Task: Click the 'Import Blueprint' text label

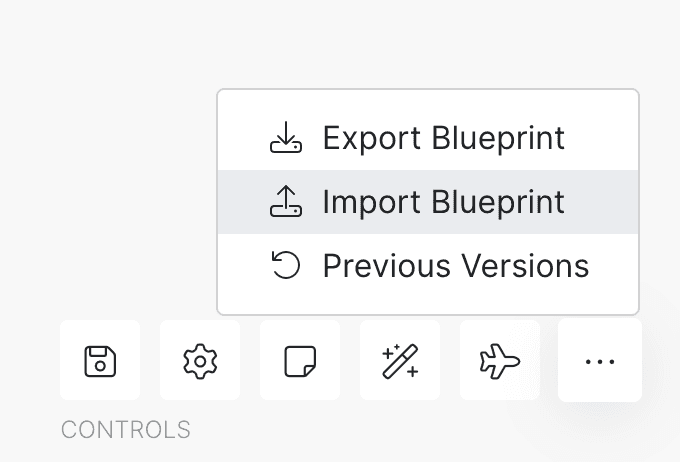Action: (x=443, y=202)
